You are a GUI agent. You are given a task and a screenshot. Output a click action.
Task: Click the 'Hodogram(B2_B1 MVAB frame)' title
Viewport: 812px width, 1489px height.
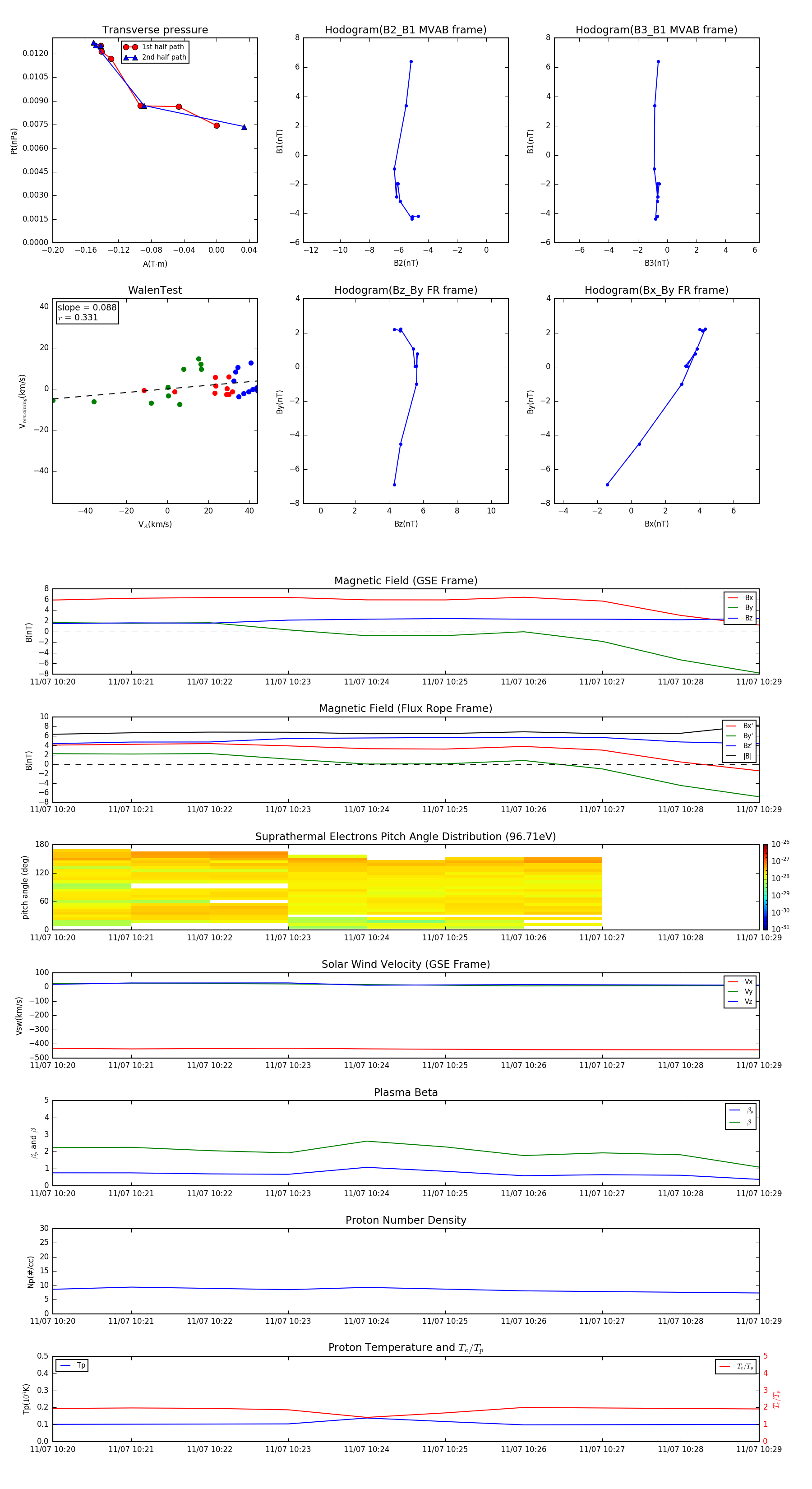406,30
